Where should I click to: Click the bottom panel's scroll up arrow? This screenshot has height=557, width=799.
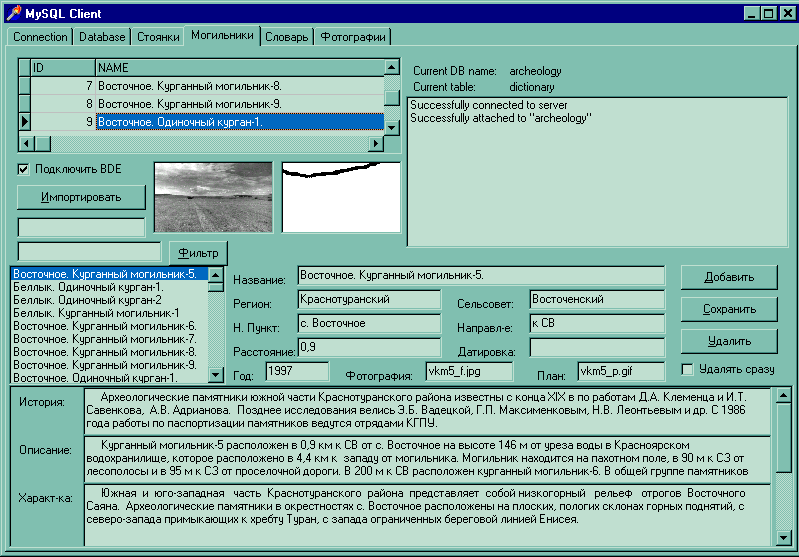(x=783, y=395)
